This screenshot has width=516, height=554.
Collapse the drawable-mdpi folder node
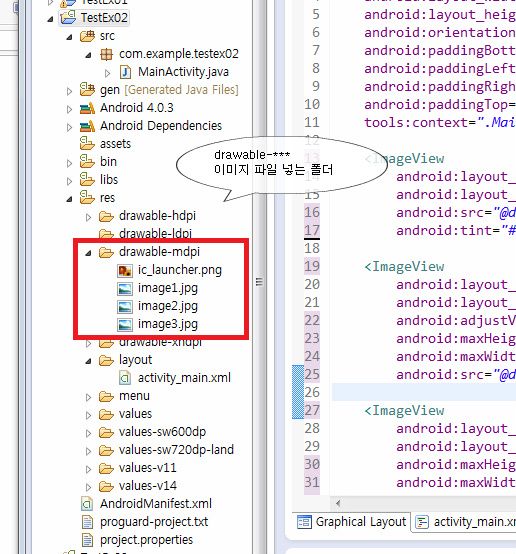[x=89, y=253]
